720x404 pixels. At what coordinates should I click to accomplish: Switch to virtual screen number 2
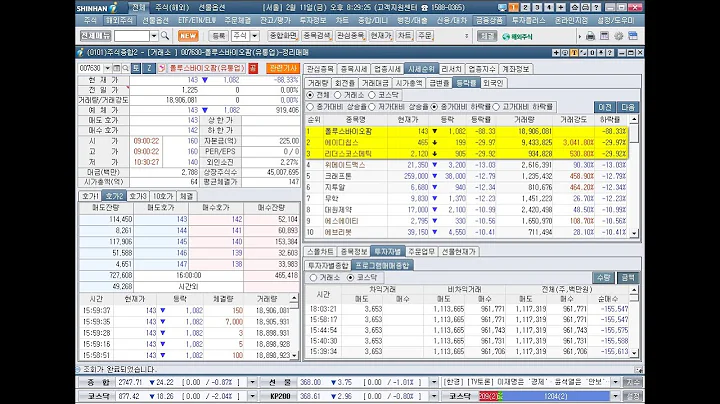pos(526,7)
